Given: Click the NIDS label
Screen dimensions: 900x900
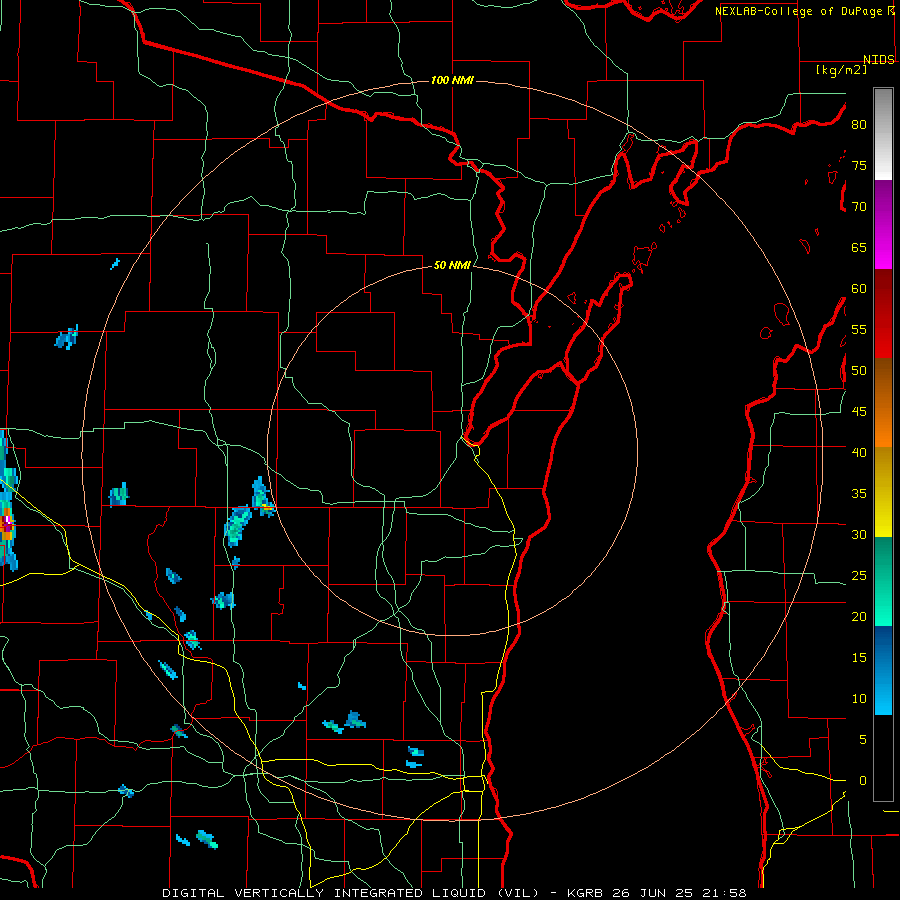Looking at the screenshot, I should click(879, 60).
